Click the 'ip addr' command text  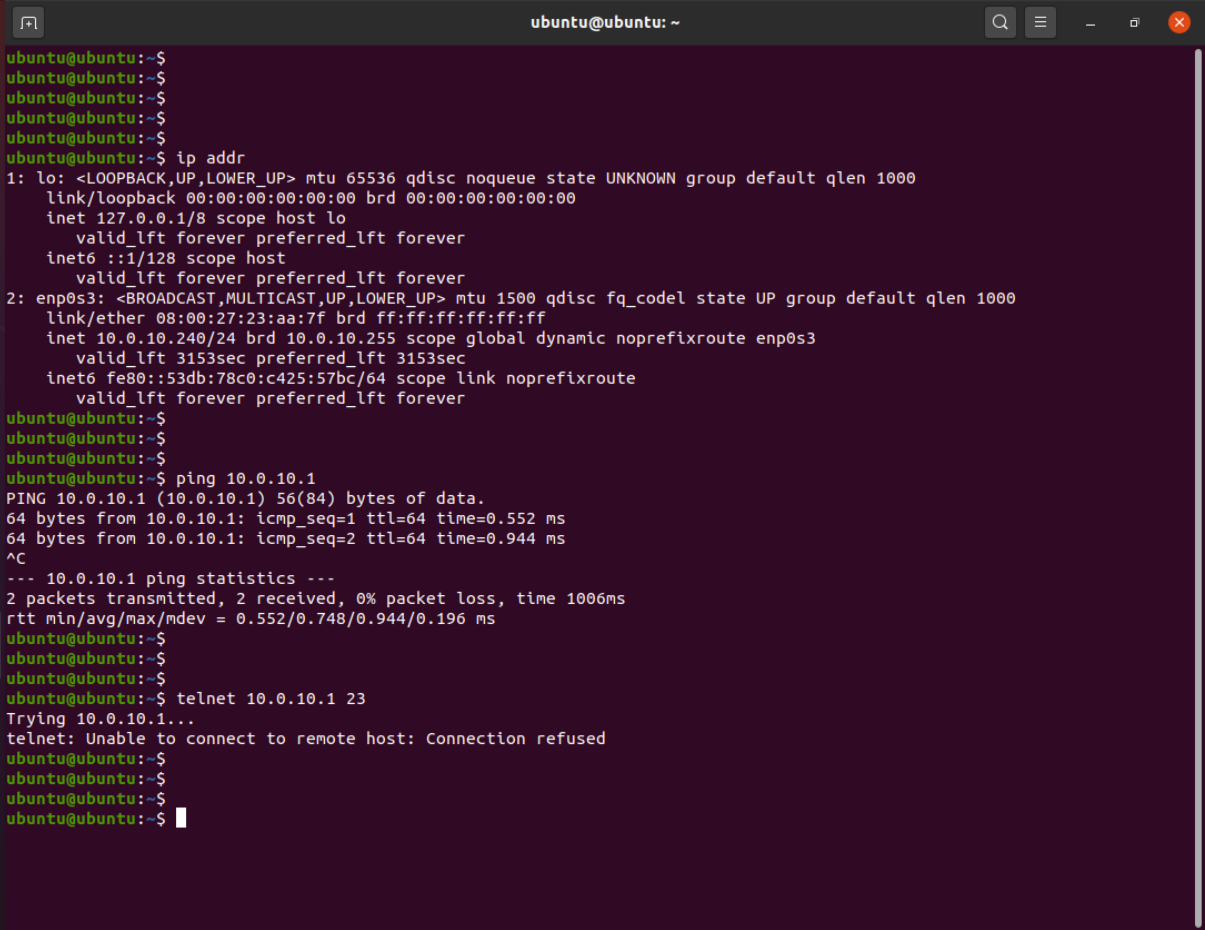tap(211, 158)
